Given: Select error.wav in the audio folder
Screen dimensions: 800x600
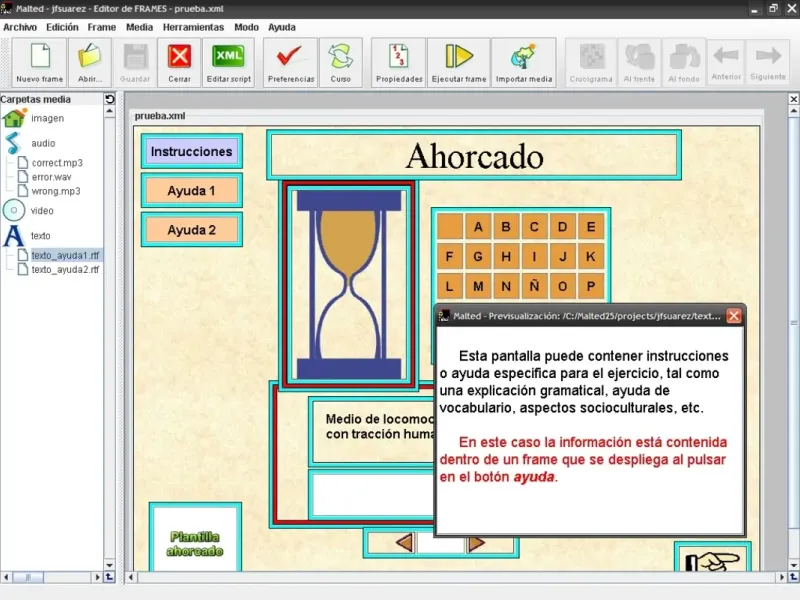Looking at the screenshot, I should click(x=45, y=177).
